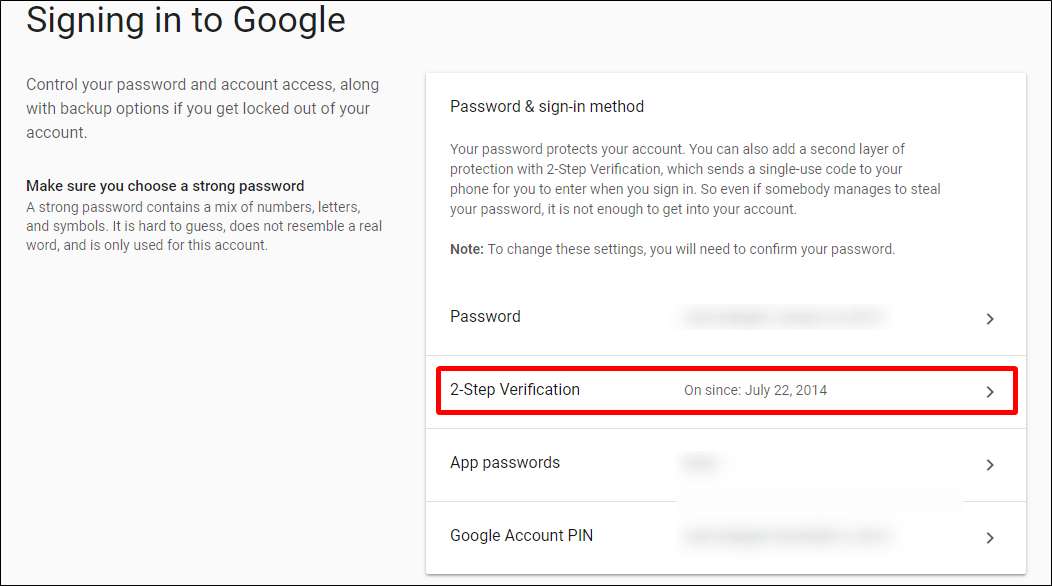This screenshot has height=586, width=1052.
Task: Open the 2-Step Verification label
Action: pyautogui.click(x=515, y=390)
